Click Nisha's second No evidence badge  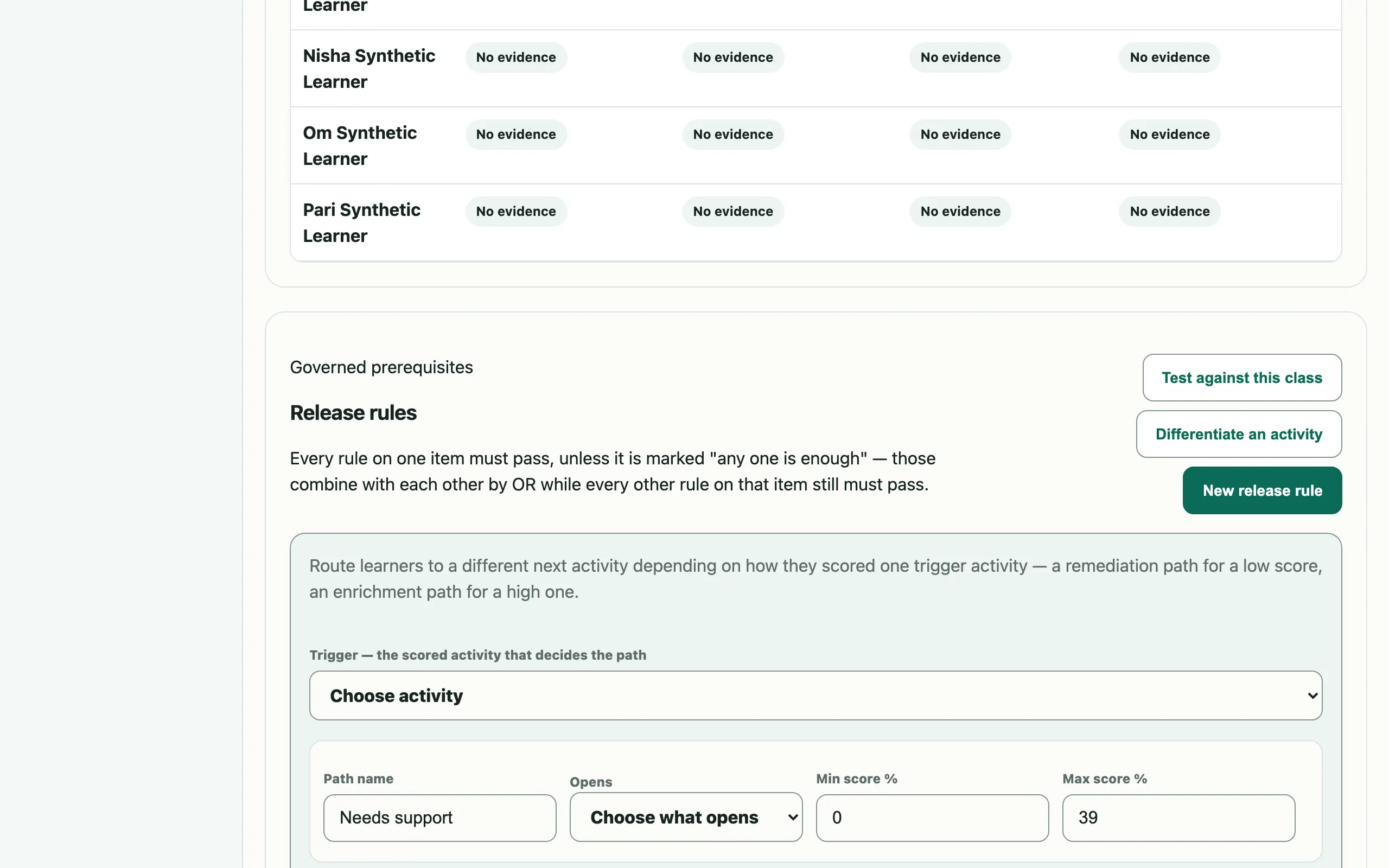point(733,58)
